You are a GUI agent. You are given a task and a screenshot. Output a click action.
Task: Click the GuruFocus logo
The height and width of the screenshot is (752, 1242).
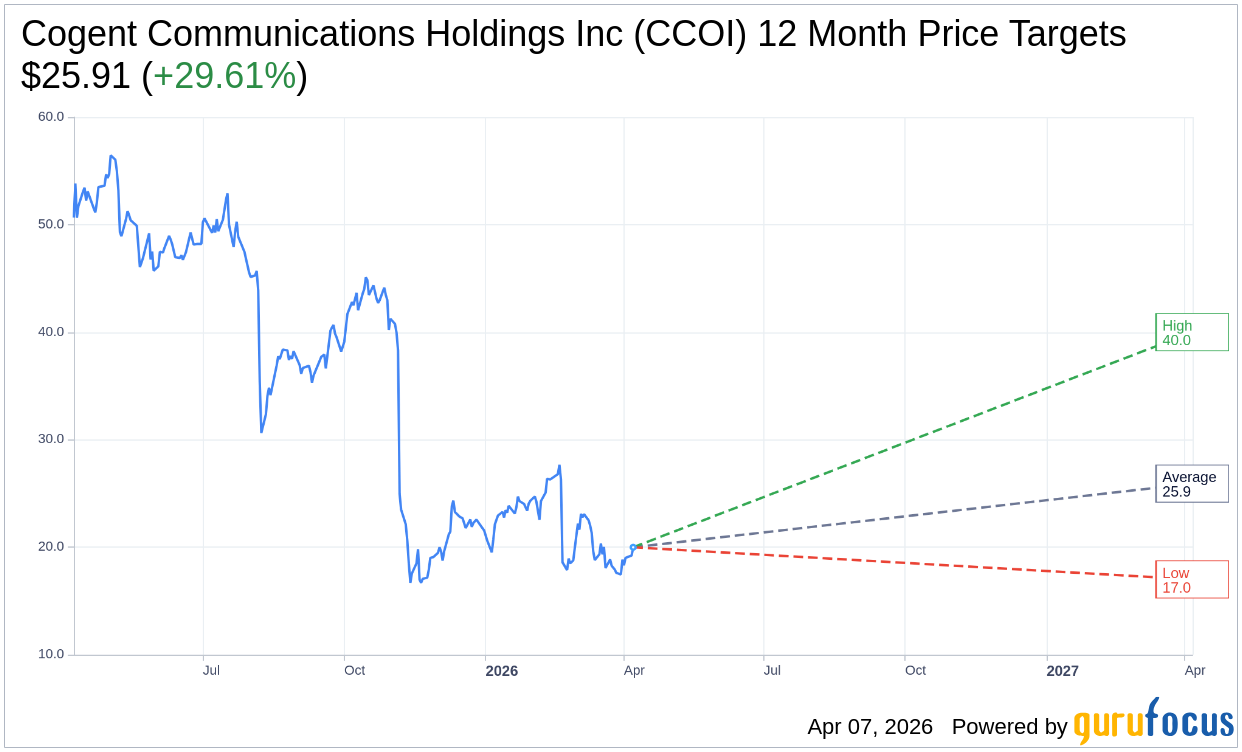(x=1153, y=723)
